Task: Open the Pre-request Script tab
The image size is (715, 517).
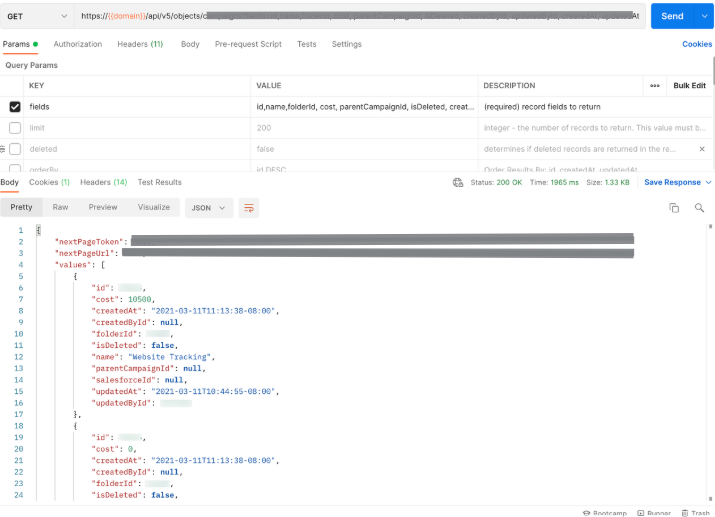Action: point(248,44)
